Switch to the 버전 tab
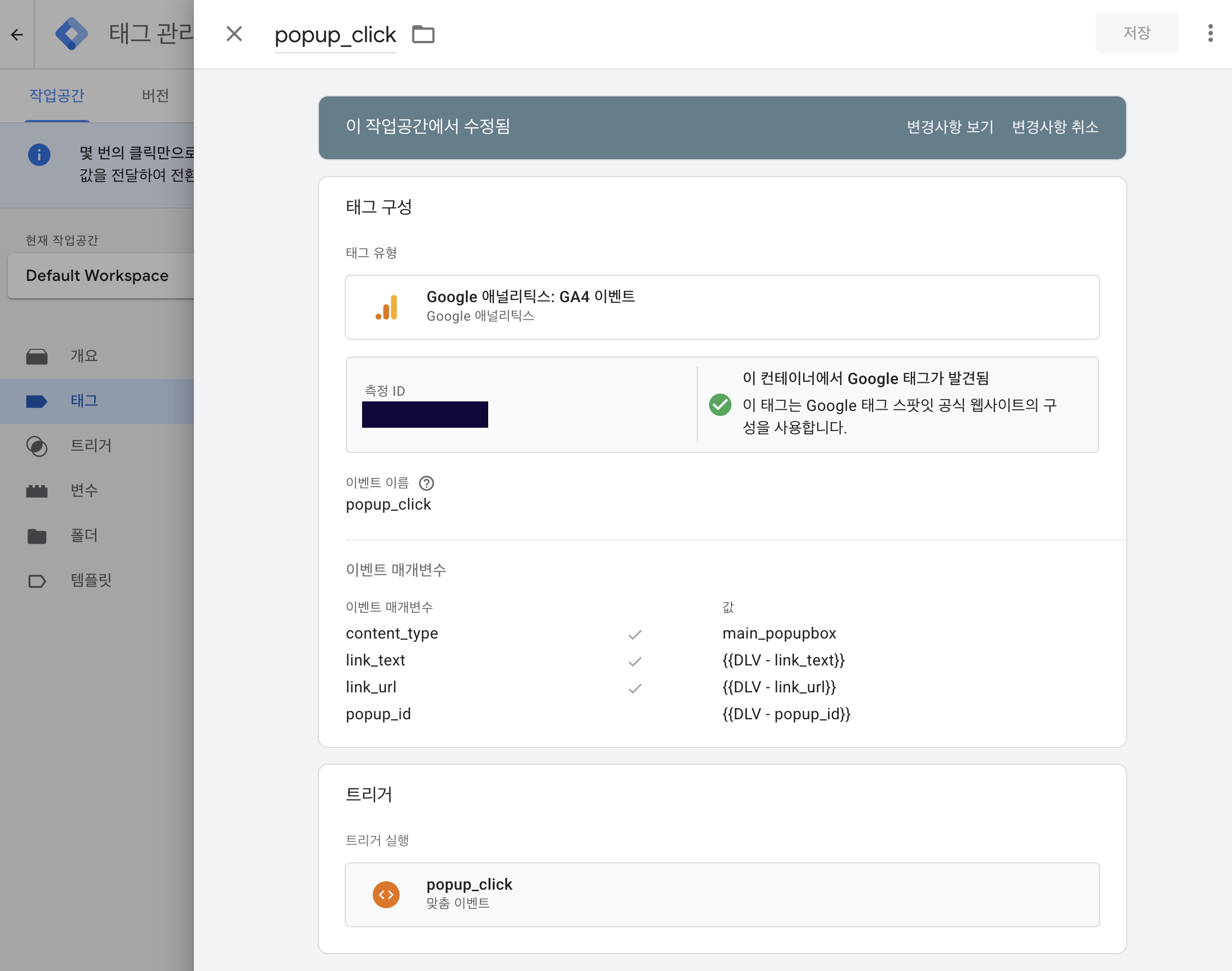Viewport: 1232px width, 971px height. (x=155, y=95)
